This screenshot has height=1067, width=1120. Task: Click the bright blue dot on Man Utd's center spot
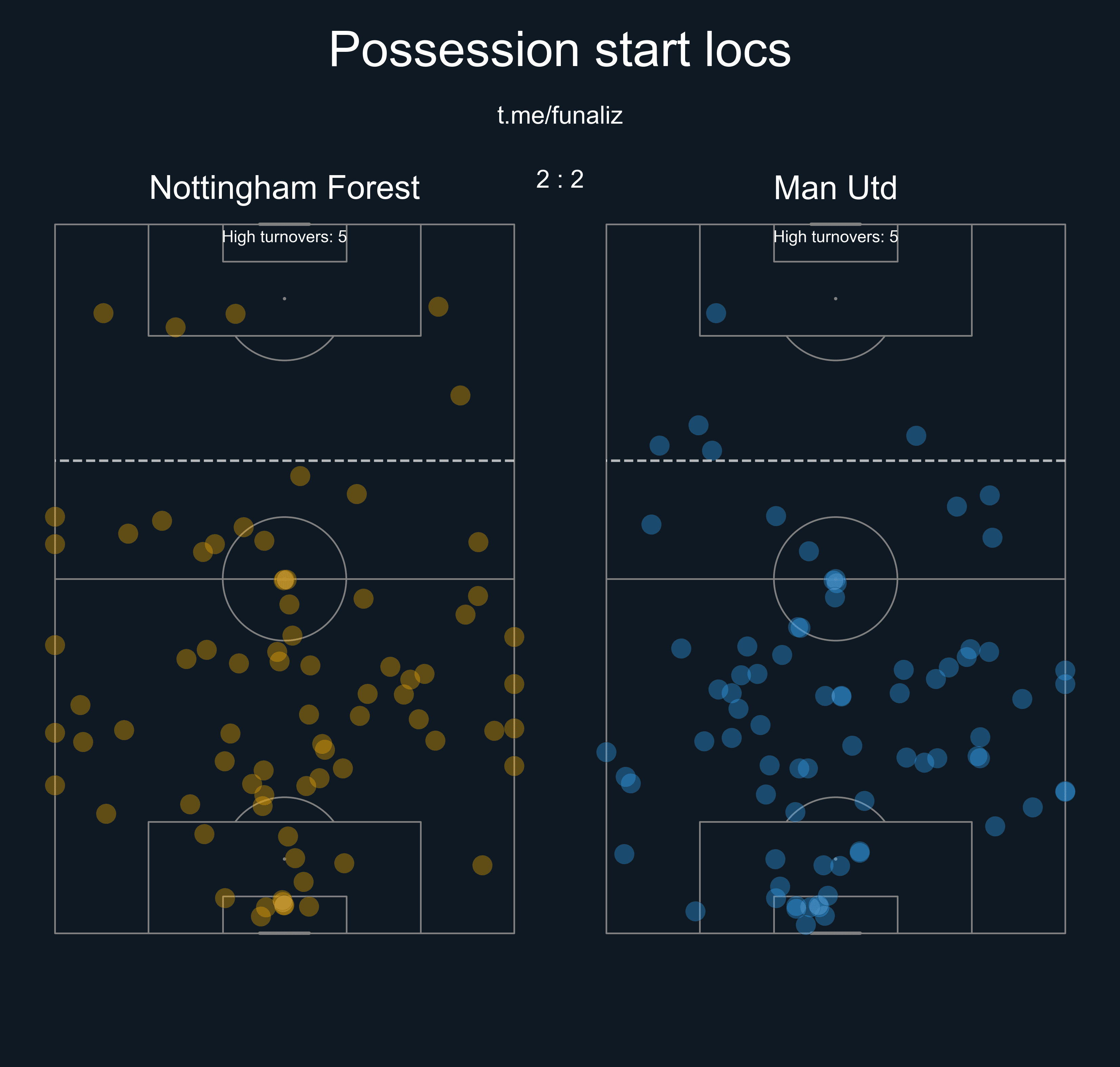point(834,581)
